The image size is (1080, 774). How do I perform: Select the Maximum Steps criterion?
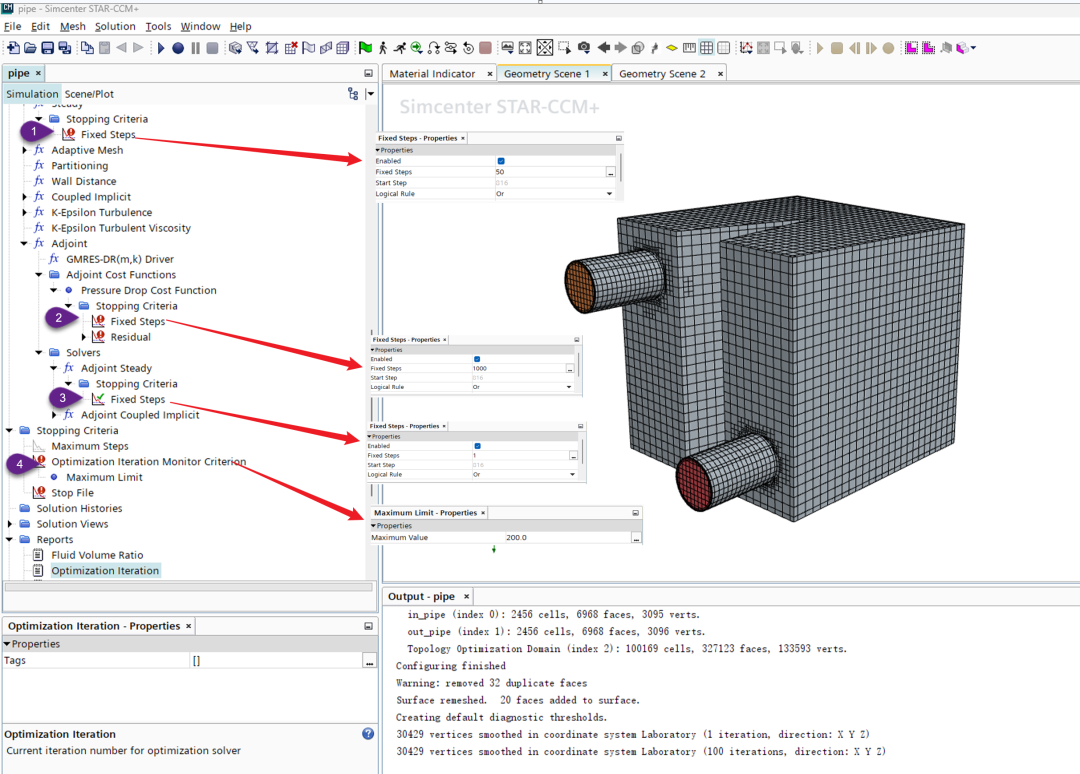pos(90,446)
